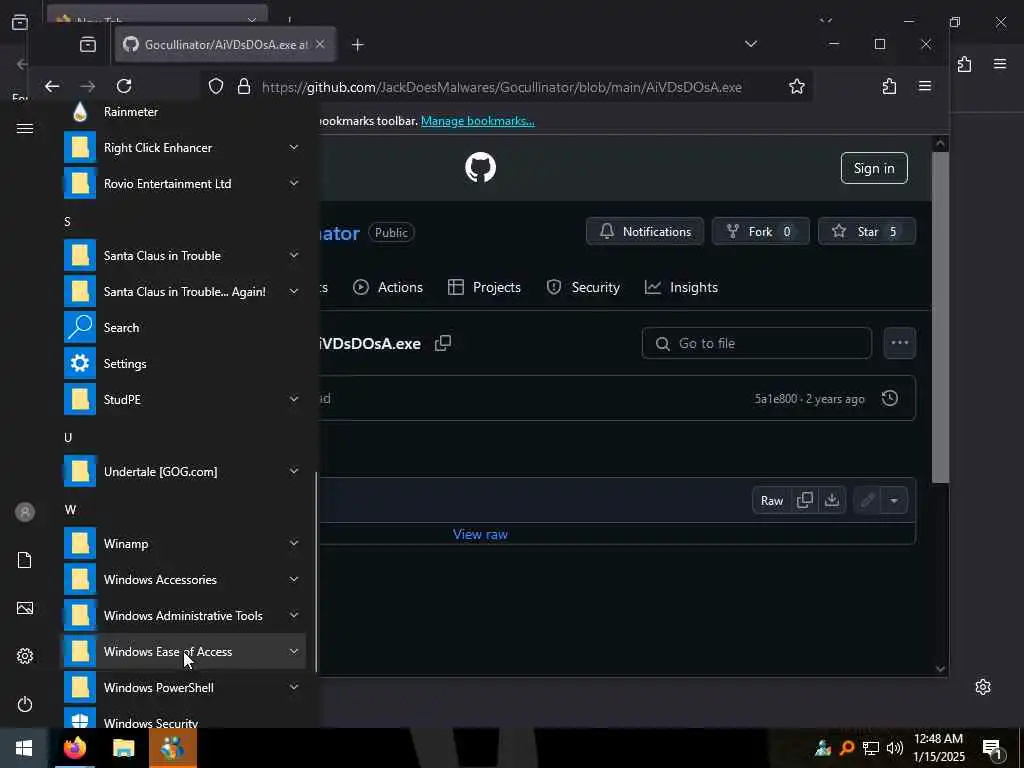Open commit history clock icon
This screenshot has width=1024, height=768.
pyautogui.click(x=889, y=398)
